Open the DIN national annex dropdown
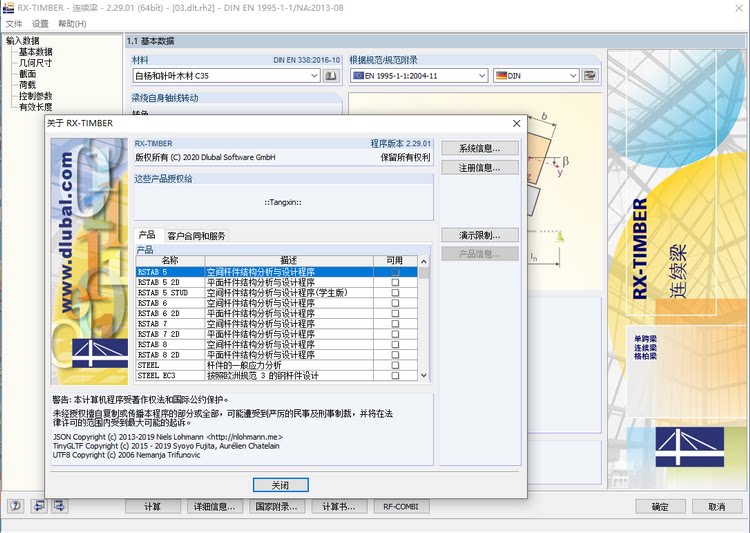This screenshot has width=750, height=533. (536, 76)
